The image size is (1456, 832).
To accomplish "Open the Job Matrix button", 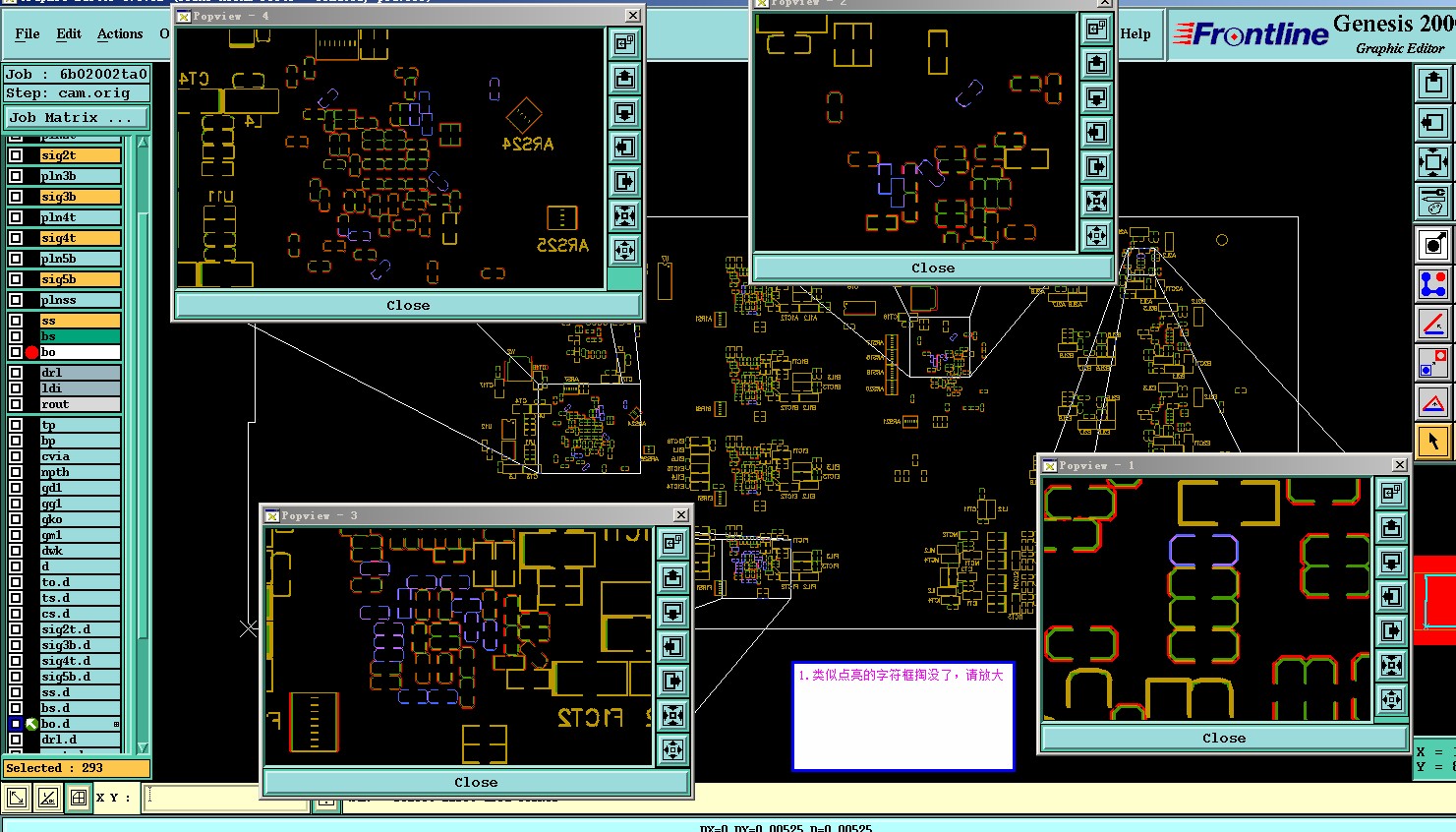I will pos(76,117).
